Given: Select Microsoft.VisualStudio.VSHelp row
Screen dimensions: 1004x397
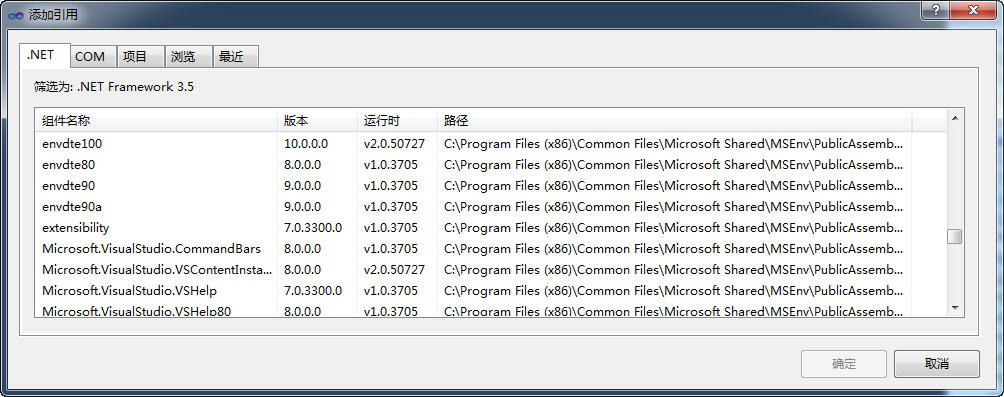Looking at the screenshot, I should pos(490,291).
